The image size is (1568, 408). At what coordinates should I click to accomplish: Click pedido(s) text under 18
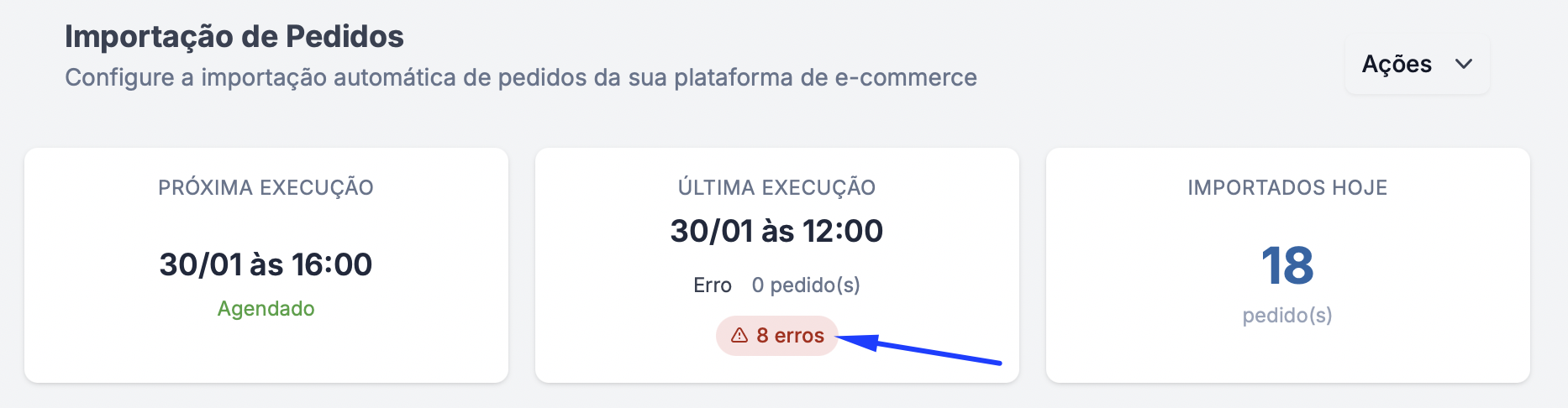tap(1287, 316)
